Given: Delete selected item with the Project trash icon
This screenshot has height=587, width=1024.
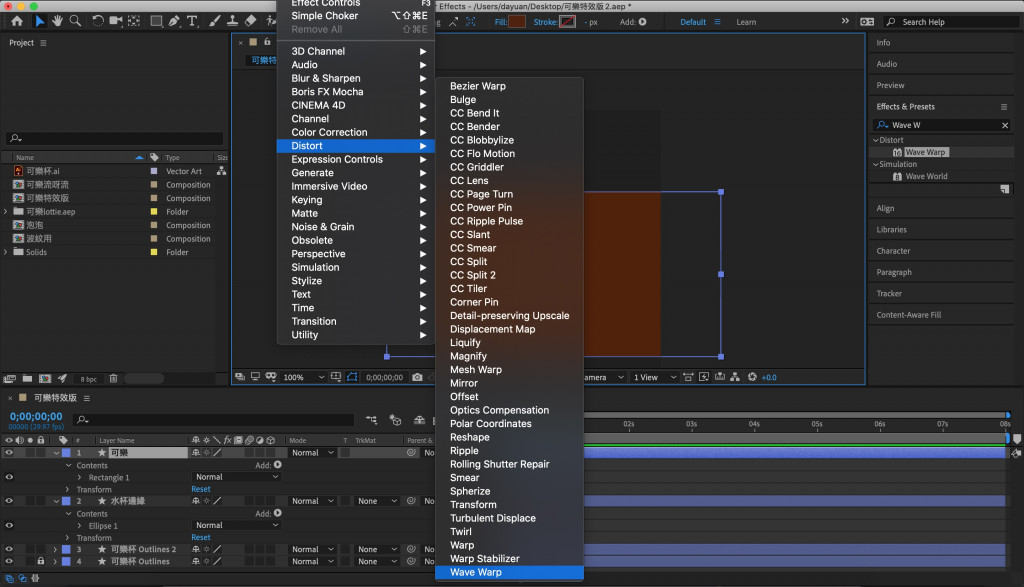Looking at the screenshot, I should 113,379.
